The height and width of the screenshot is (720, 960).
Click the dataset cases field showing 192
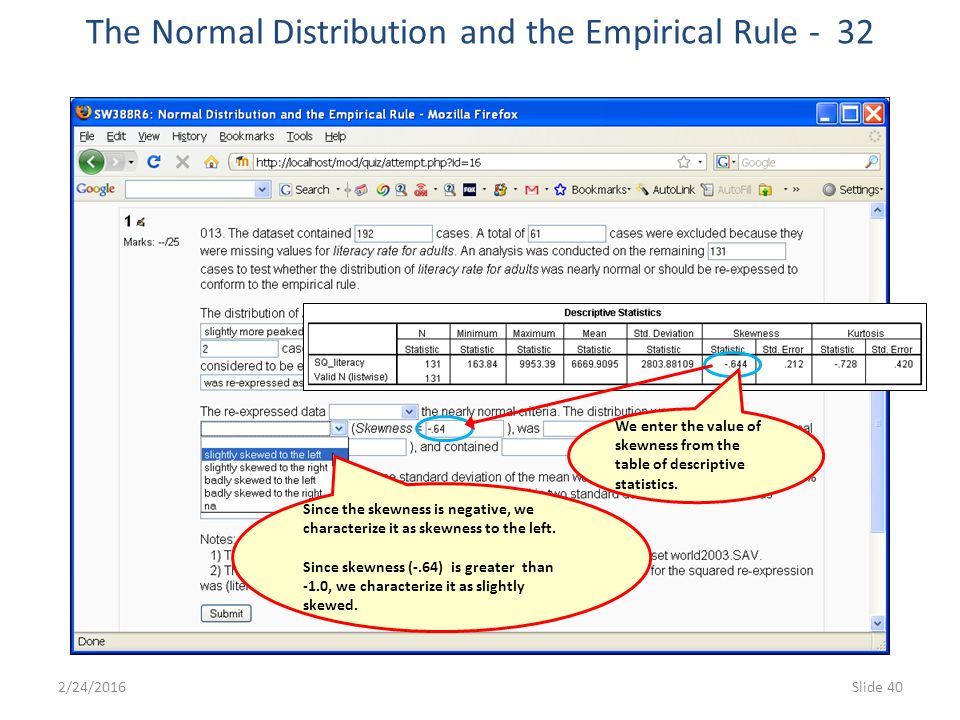pos(393,233)
